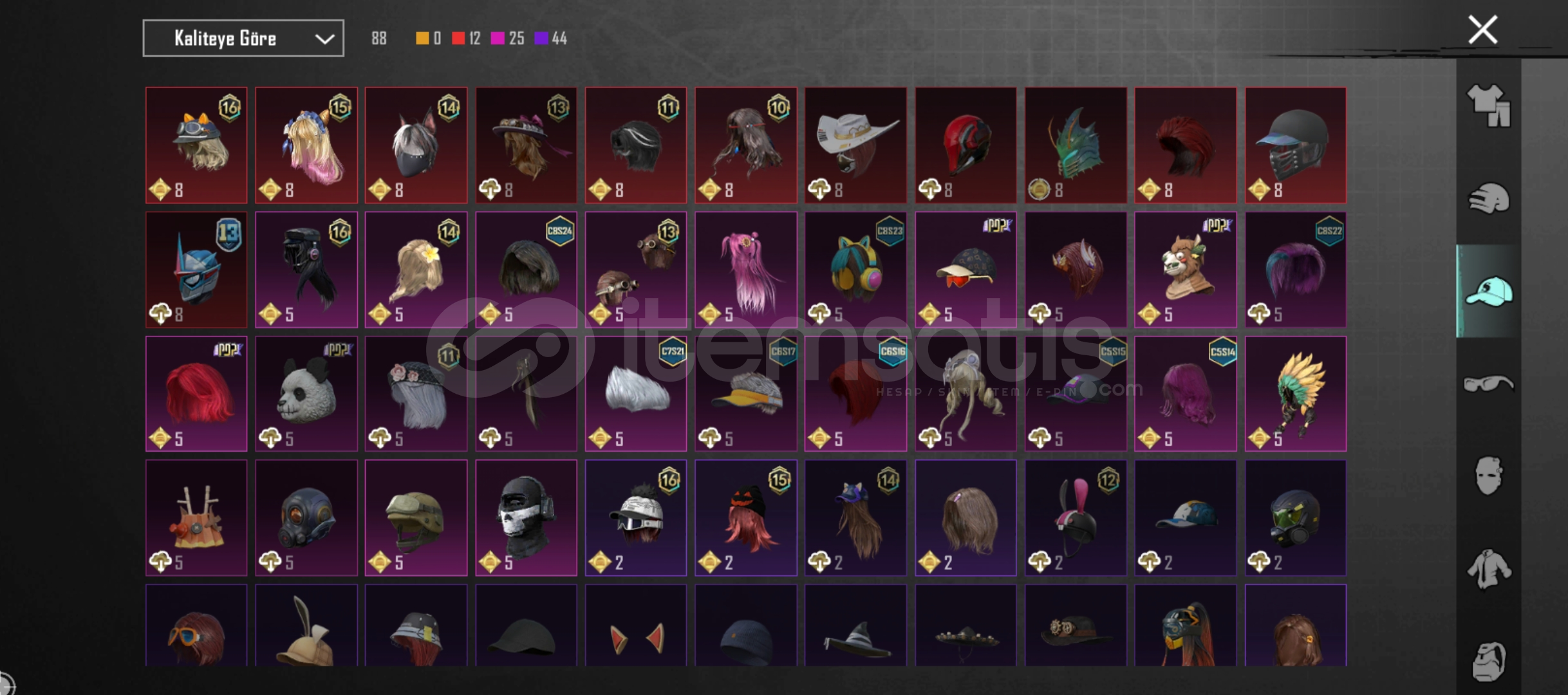The width and height of the screenshot is (1568, 695).
Task: Expand the Kaliteye Göre sort dropdown
Action: (x=243, y=39)
